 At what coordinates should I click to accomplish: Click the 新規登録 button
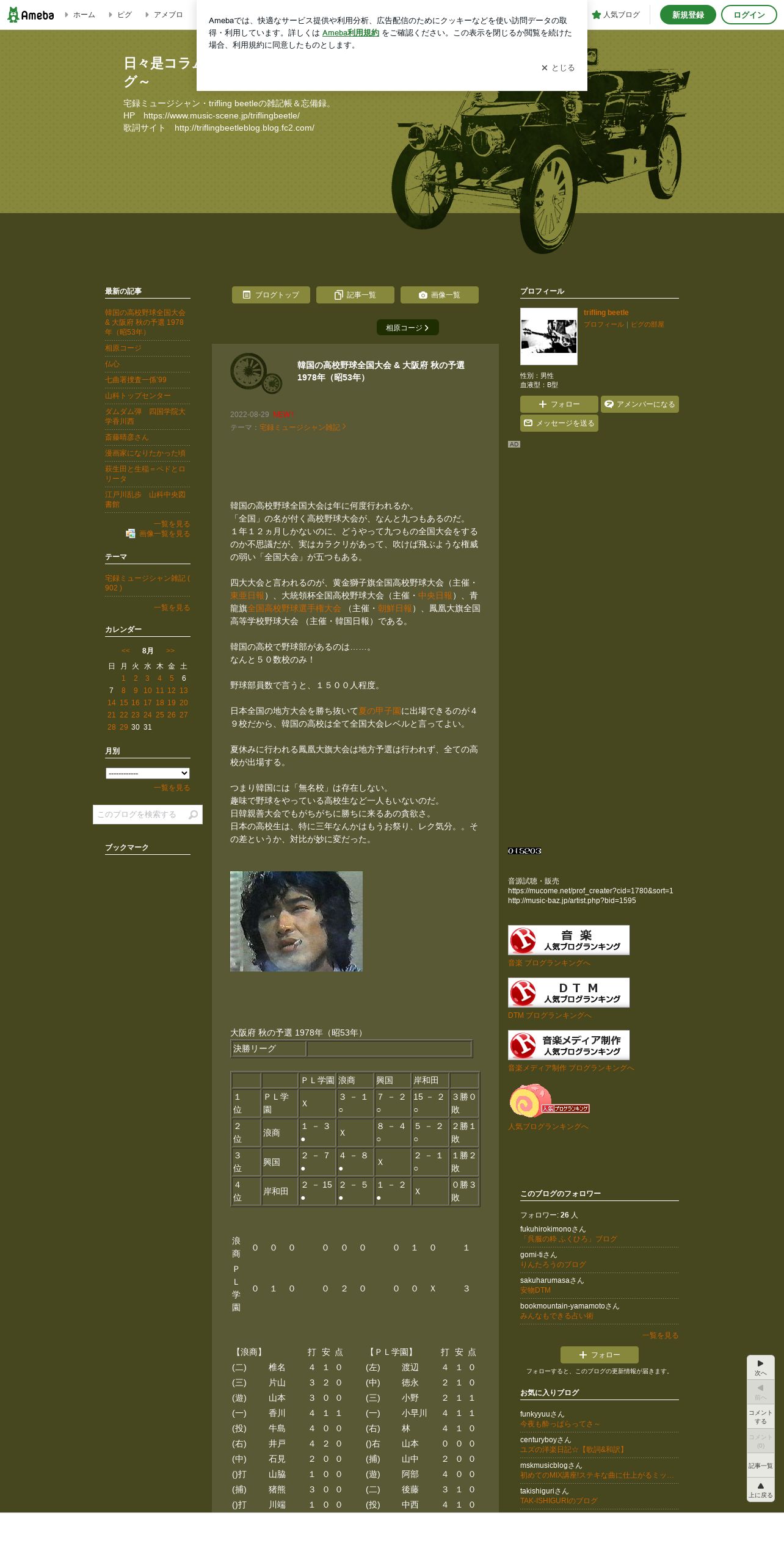[x=688, y=15]
